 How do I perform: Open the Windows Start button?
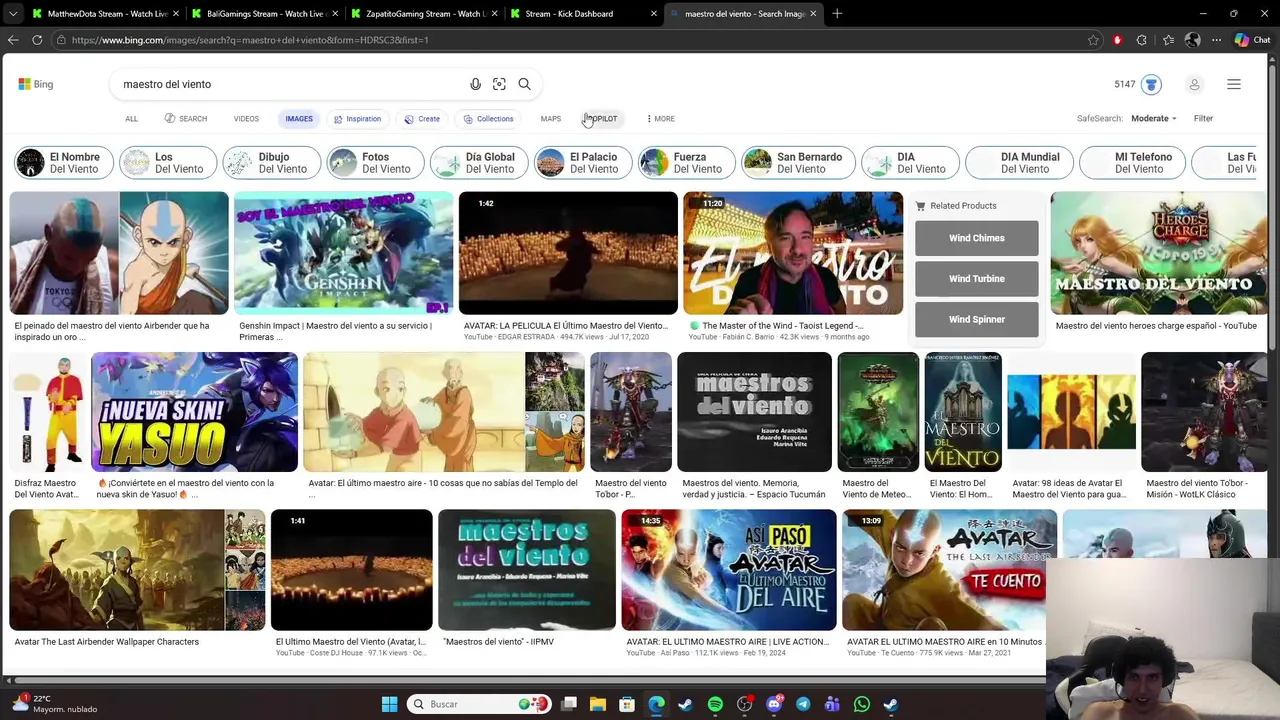click(389, 704)
